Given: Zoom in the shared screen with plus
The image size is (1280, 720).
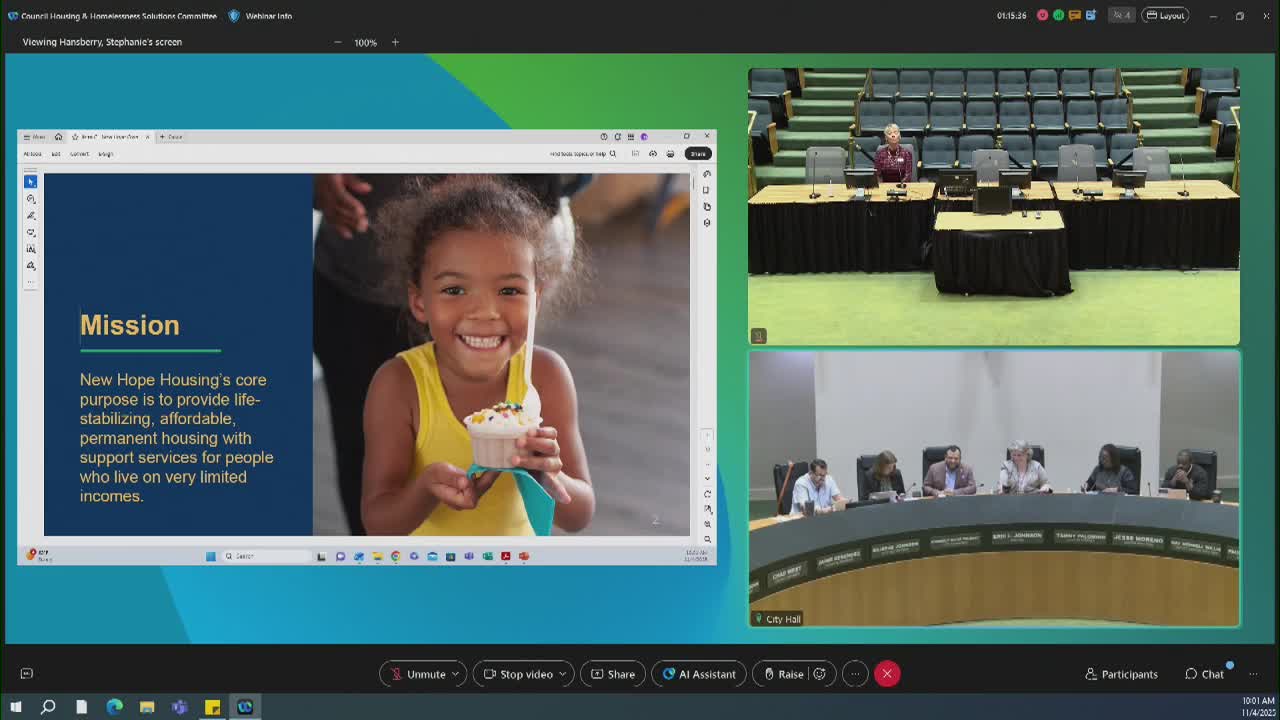Looking at the screenshot, I should 395,42.
